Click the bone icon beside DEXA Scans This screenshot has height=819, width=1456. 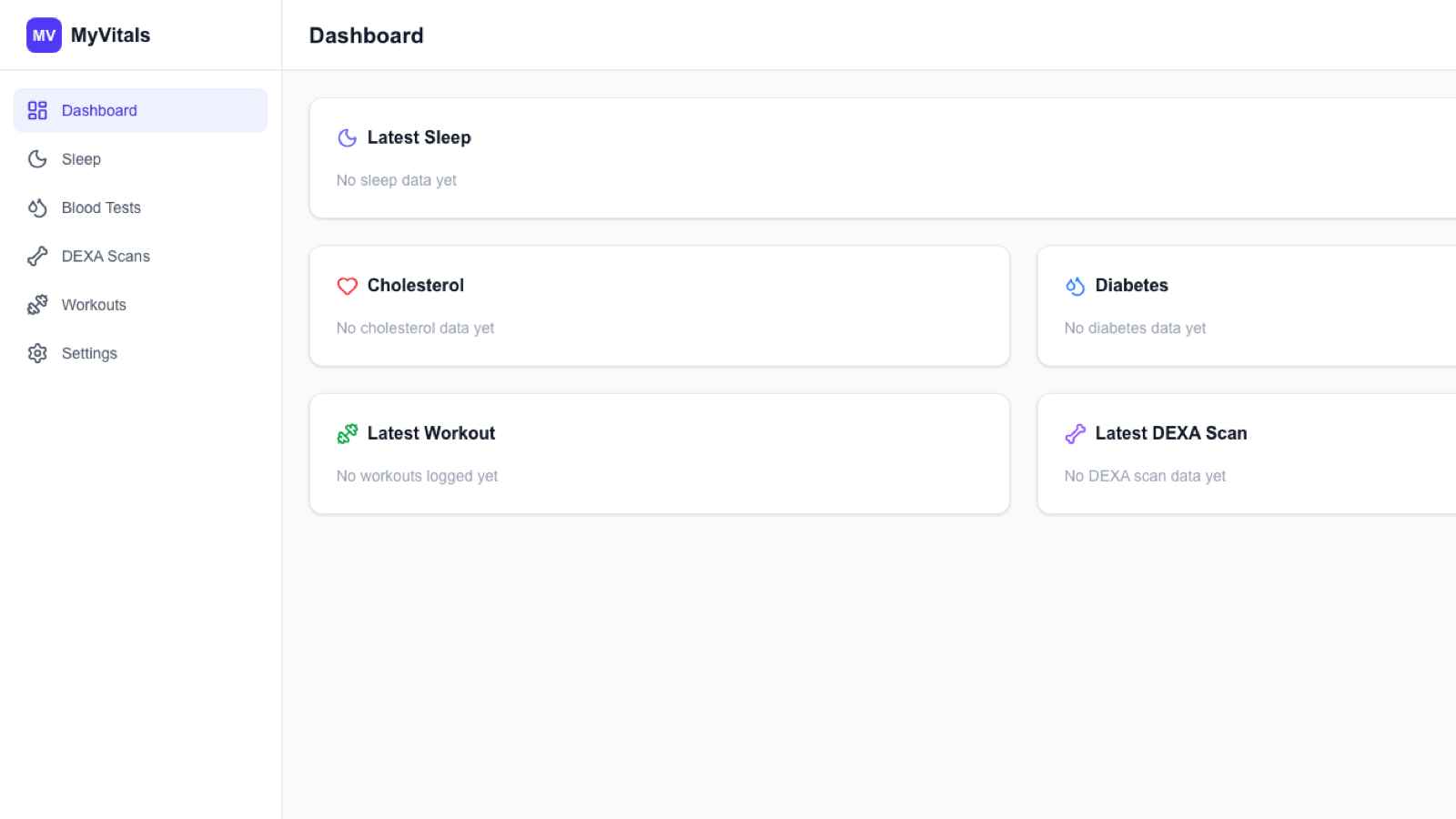36,256
